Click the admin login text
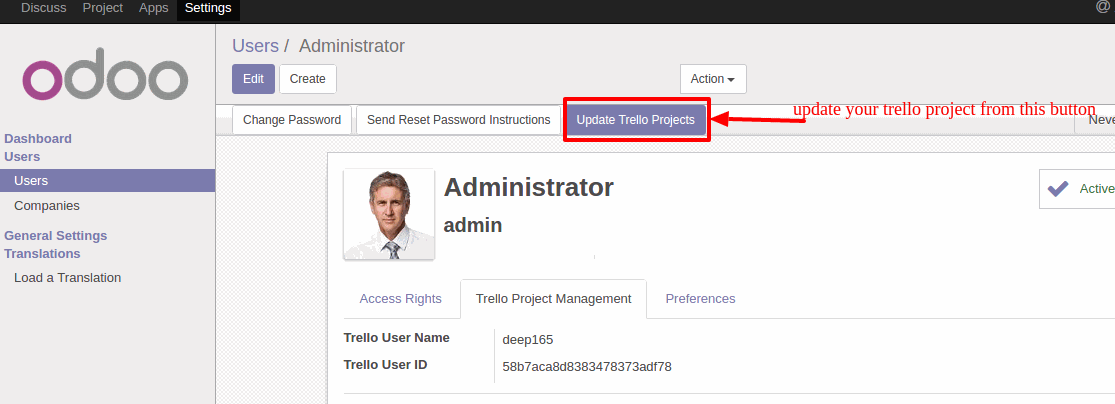 (x=473, y=225)
